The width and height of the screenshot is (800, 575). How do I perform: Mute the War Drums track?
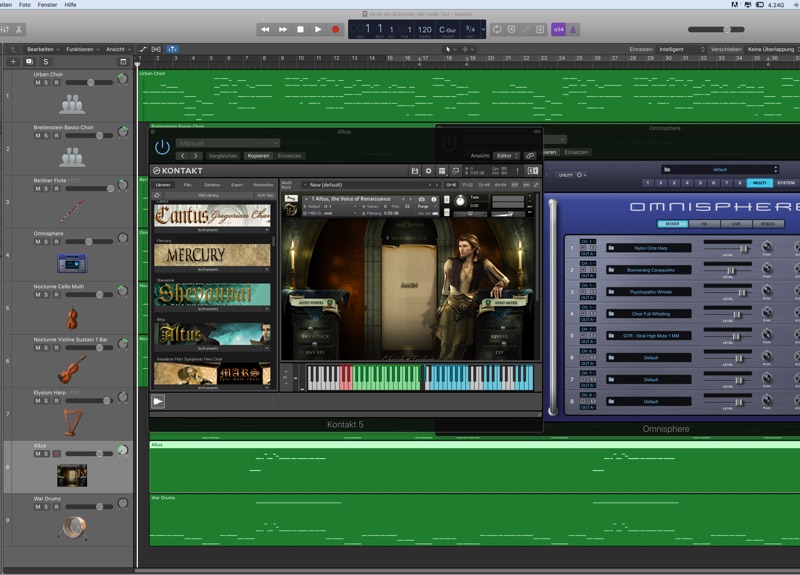pos(37,507)
